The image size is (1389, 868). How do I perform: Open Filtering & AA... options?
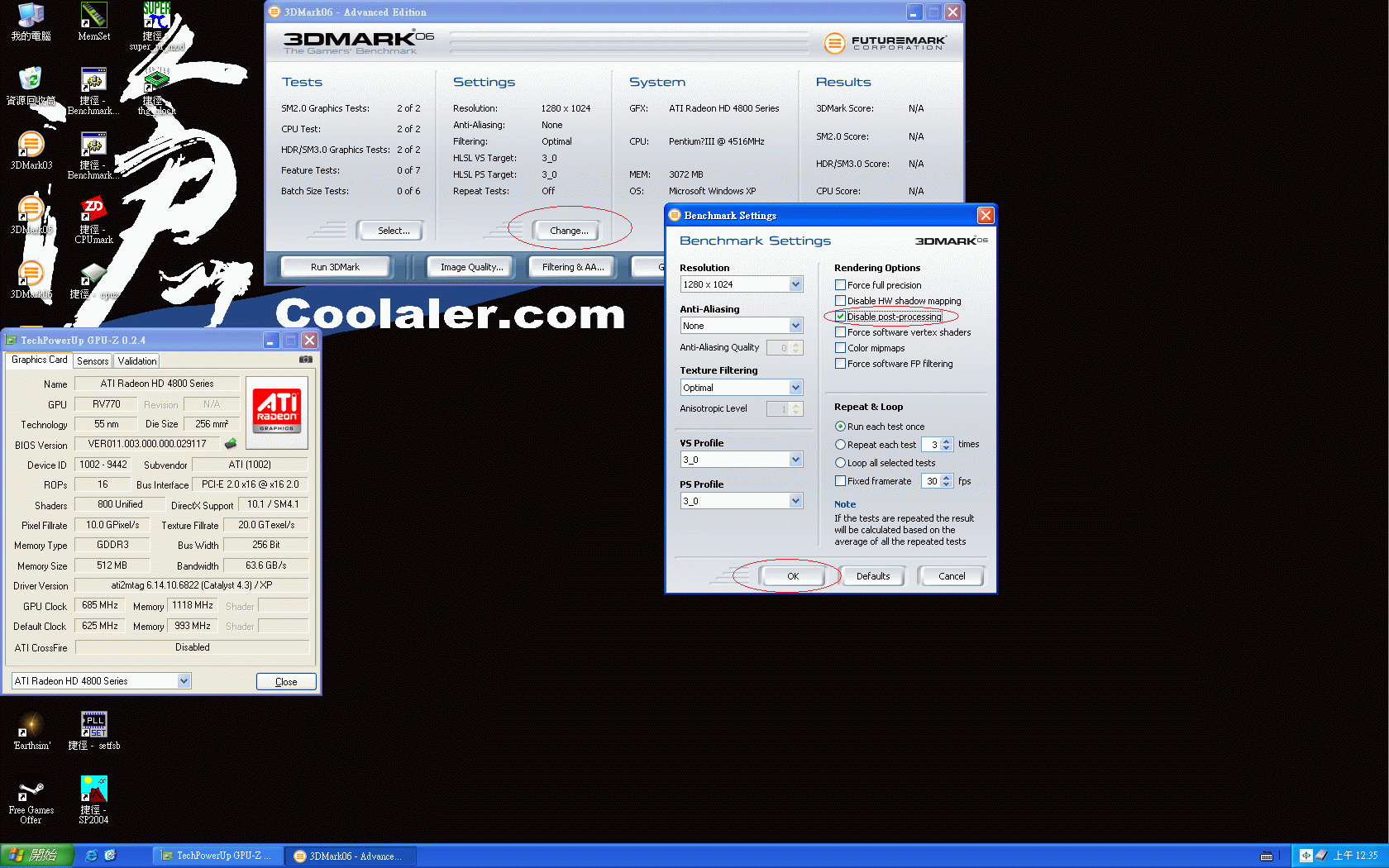(573, 267)
